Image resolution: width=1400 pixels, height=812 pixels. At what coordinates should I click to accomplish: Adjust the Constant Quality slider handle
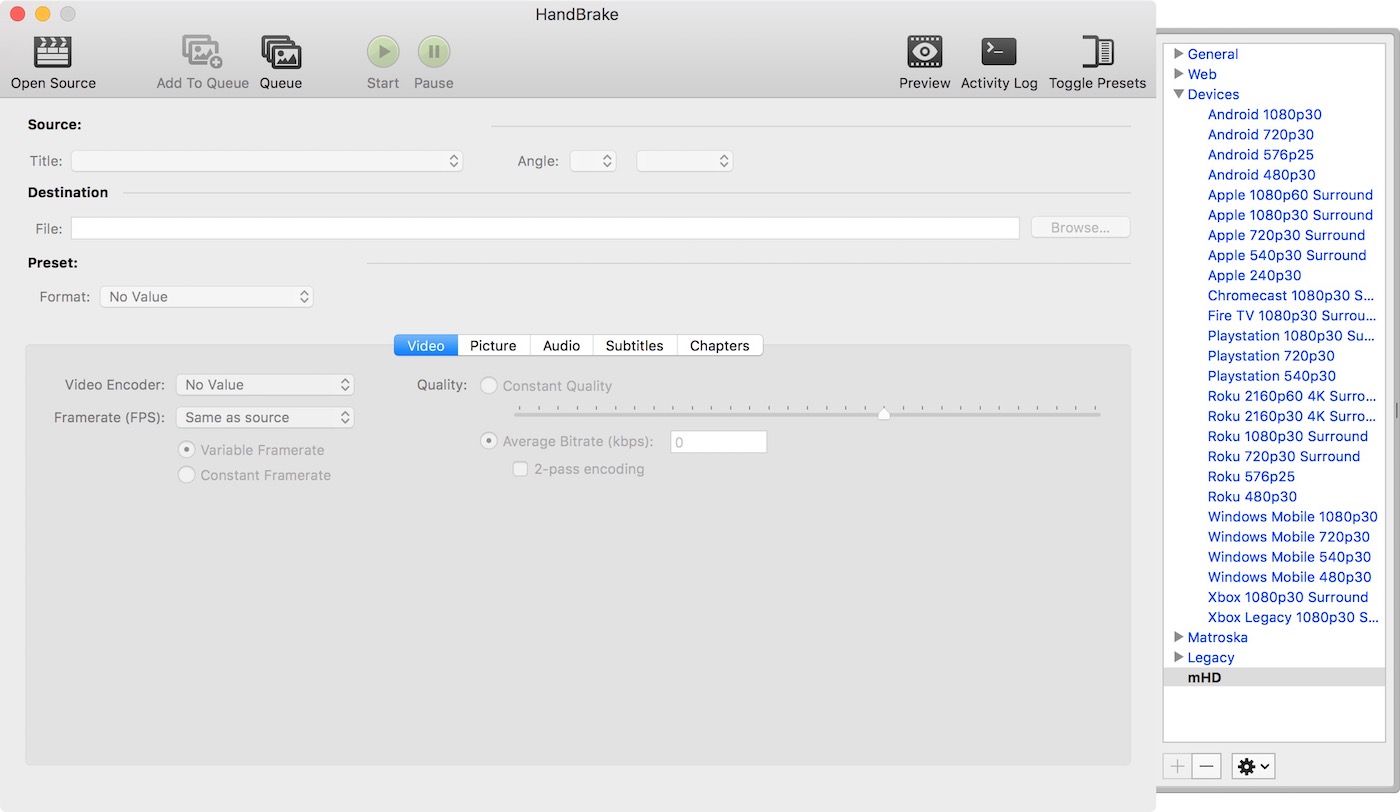[884, 413]
